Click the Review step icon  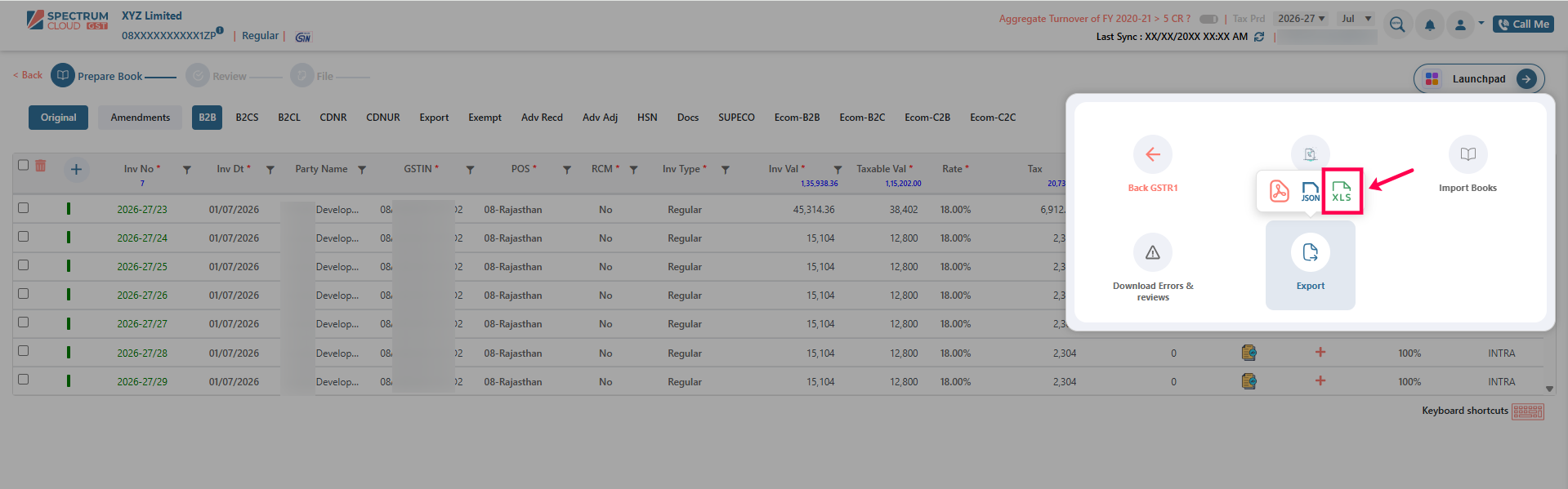(x=198, y=76)
